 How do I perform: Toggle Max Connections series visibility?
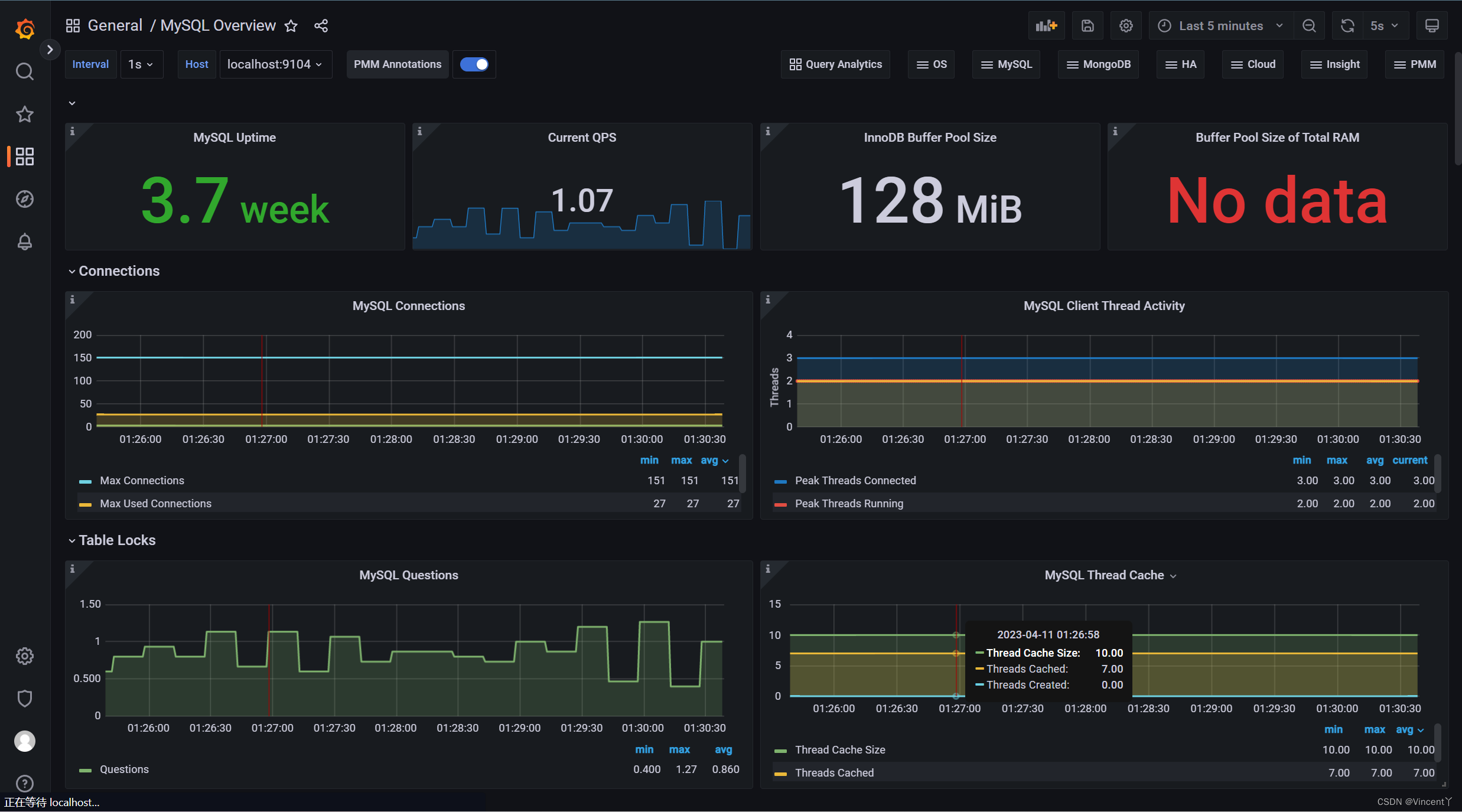(x=142, y=481)
